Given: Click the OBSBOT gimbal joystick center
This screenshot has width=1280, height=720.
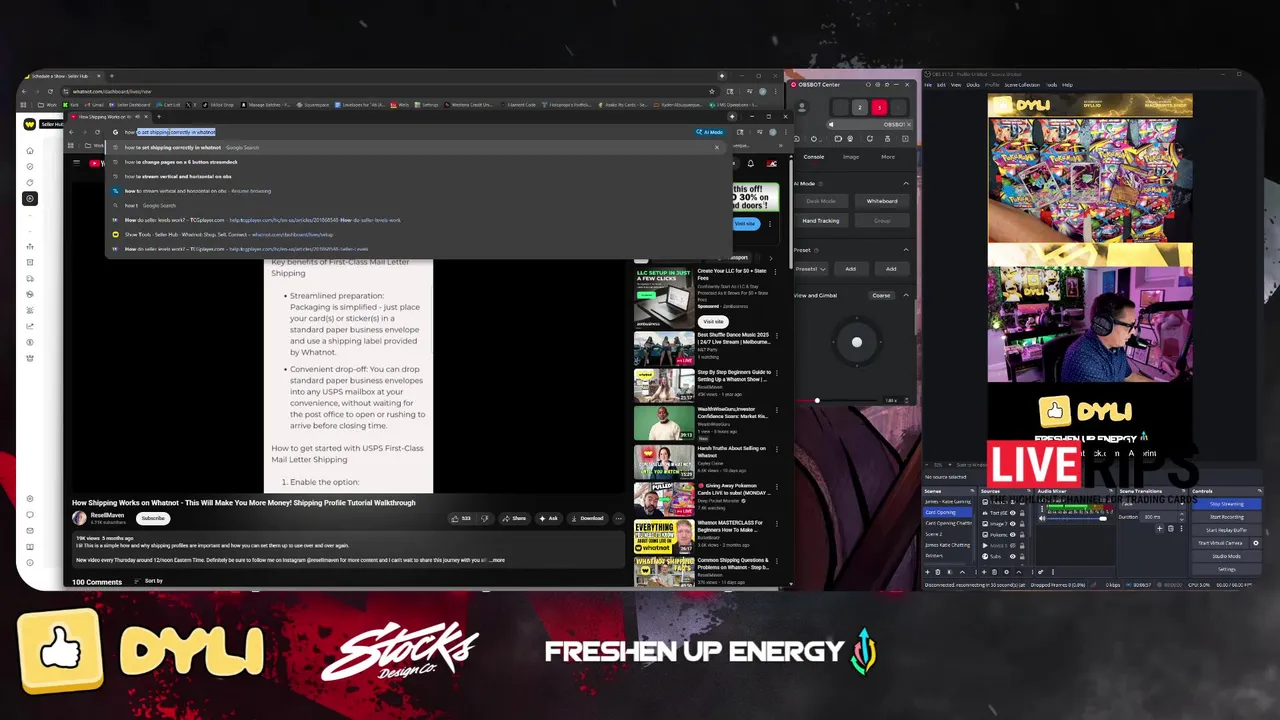Looking at the screenshot, I should coord(856,342).
